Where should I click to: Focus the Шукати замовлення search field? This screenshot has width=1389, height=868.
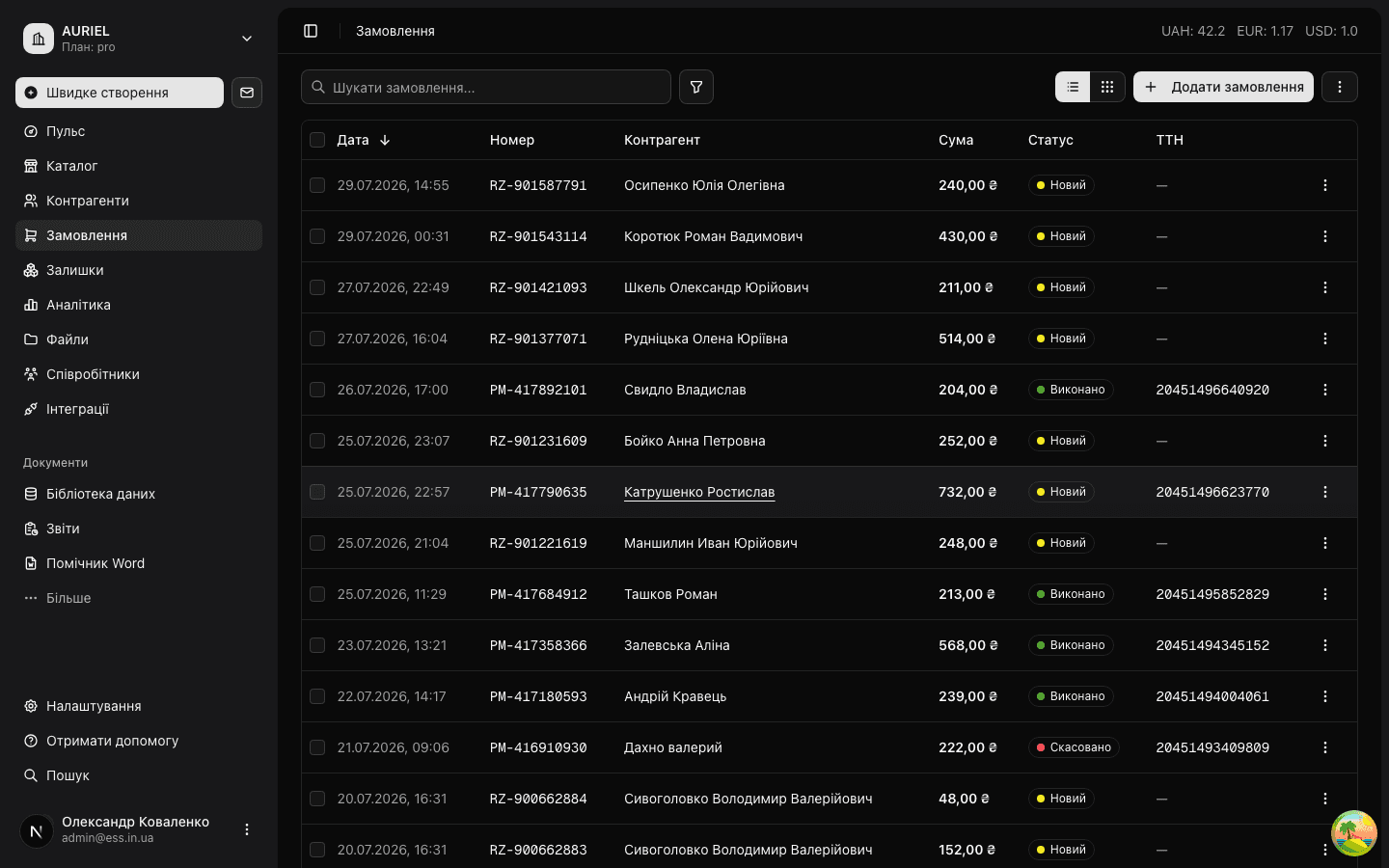pyautogui.click(x=486, y=87)
